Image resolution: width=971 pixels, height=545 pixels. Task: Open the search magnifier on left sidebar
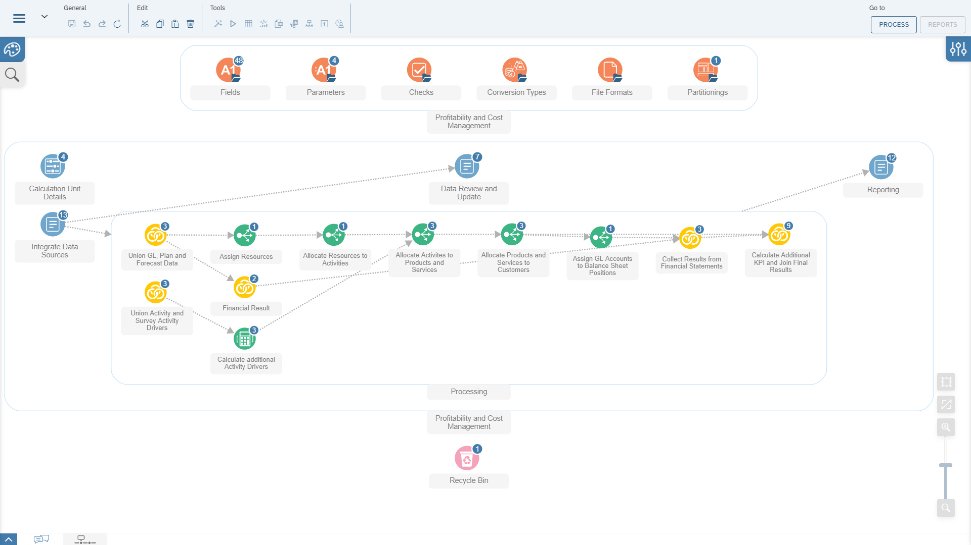point(12,75)
